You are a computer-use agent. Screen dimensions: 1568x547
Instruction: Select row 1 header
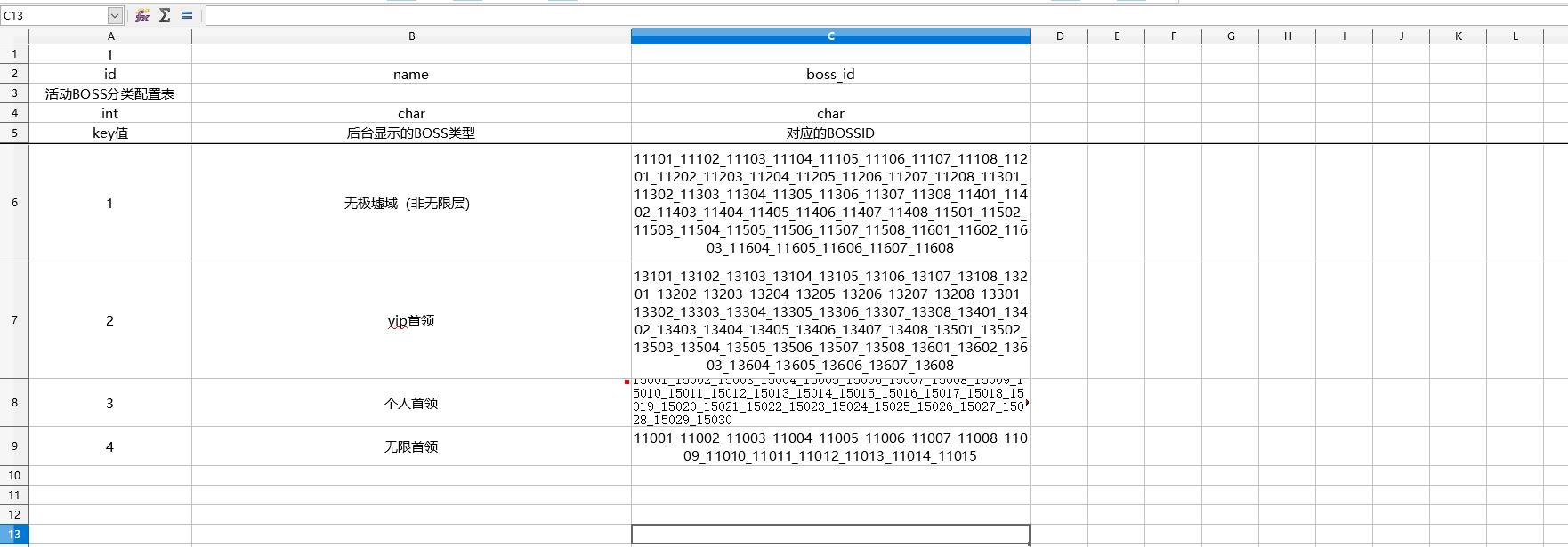(x=14, y=54)
